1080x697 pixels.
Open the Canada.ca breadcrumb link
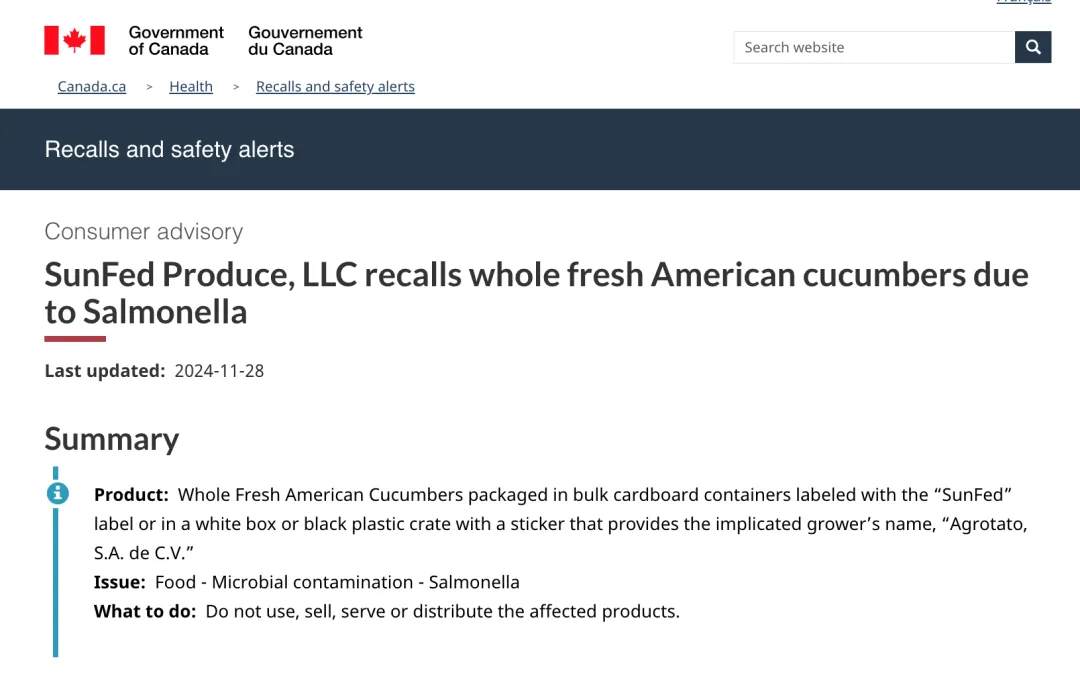click(x=92, y=87)
